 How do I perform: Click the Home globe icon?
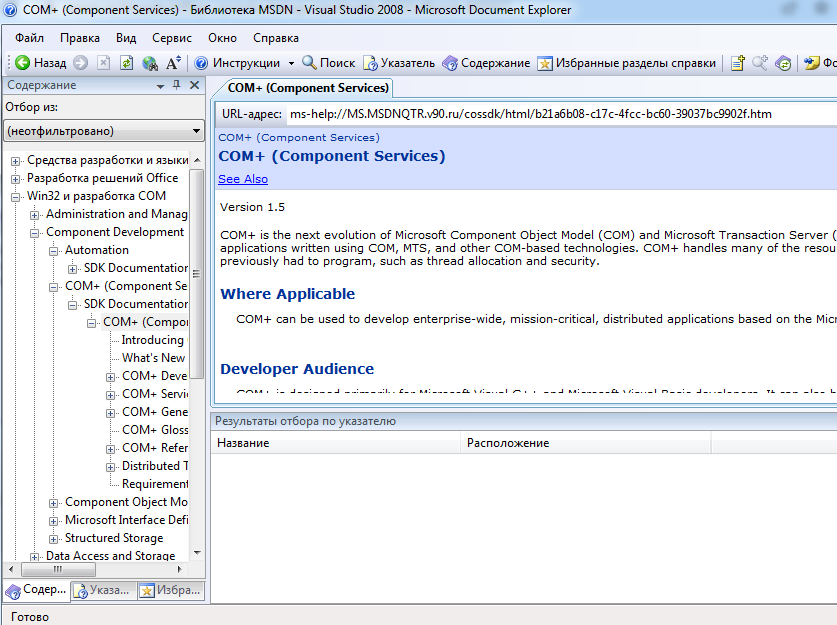[x=150, y=63]
